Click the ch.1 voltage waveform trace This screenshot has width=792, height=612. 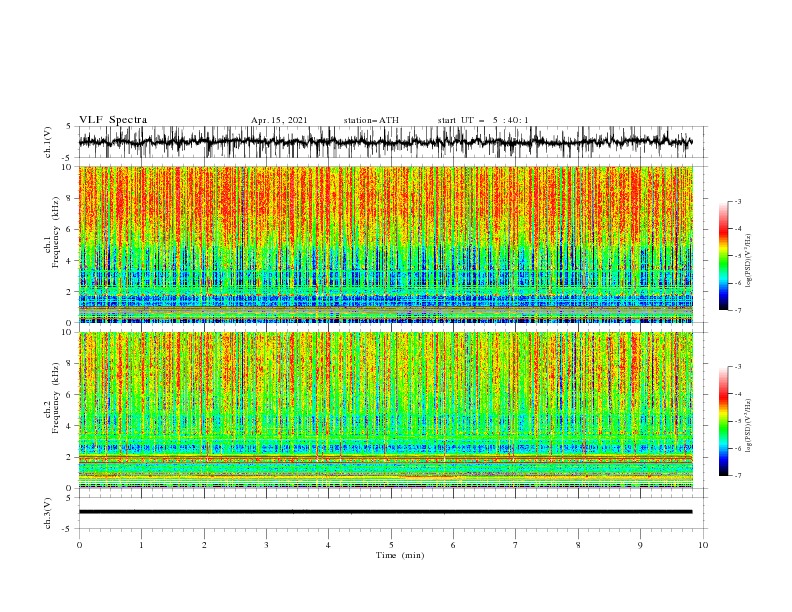385,142
